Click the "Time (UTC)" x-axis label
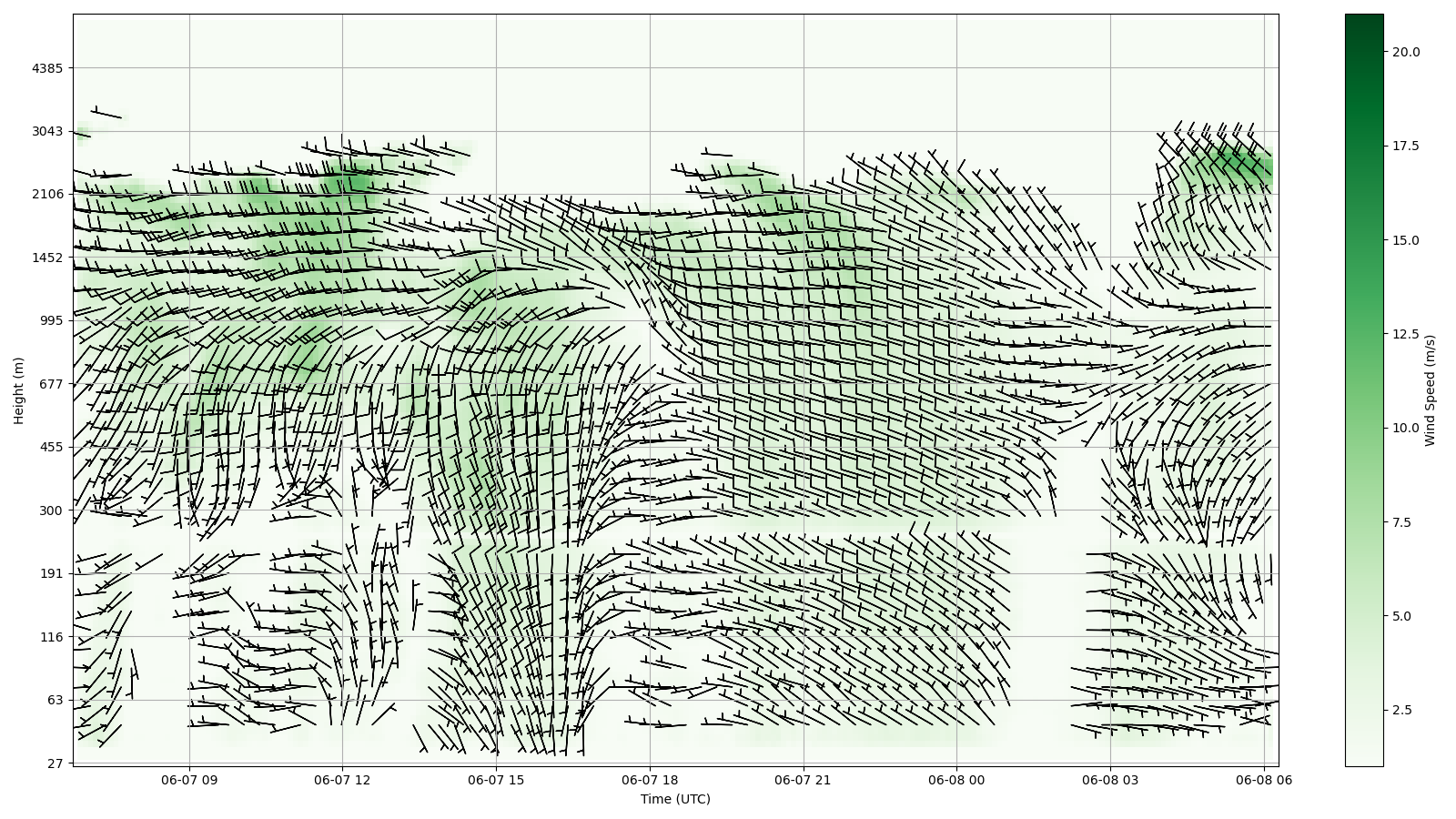The height and width of the screenshot is (819, 1456). coord(674,799)
